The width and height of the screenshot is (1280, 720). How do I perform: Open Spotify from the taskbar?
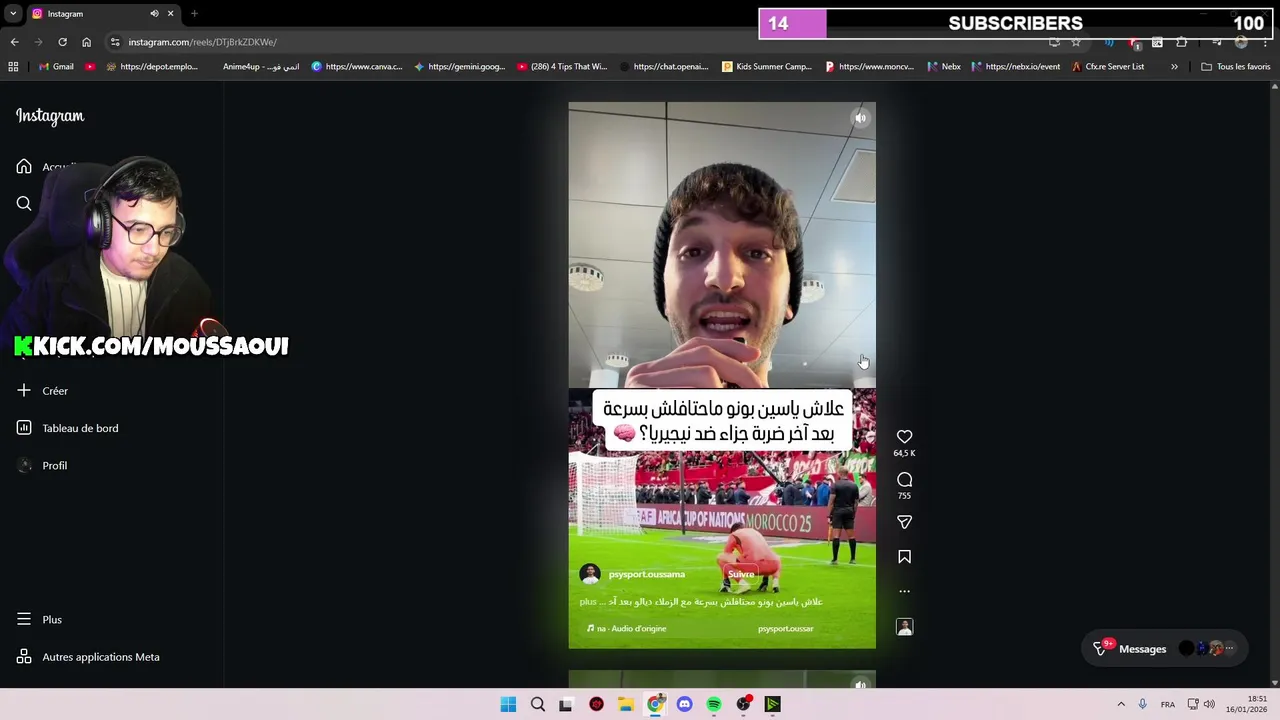pos(714,705)
